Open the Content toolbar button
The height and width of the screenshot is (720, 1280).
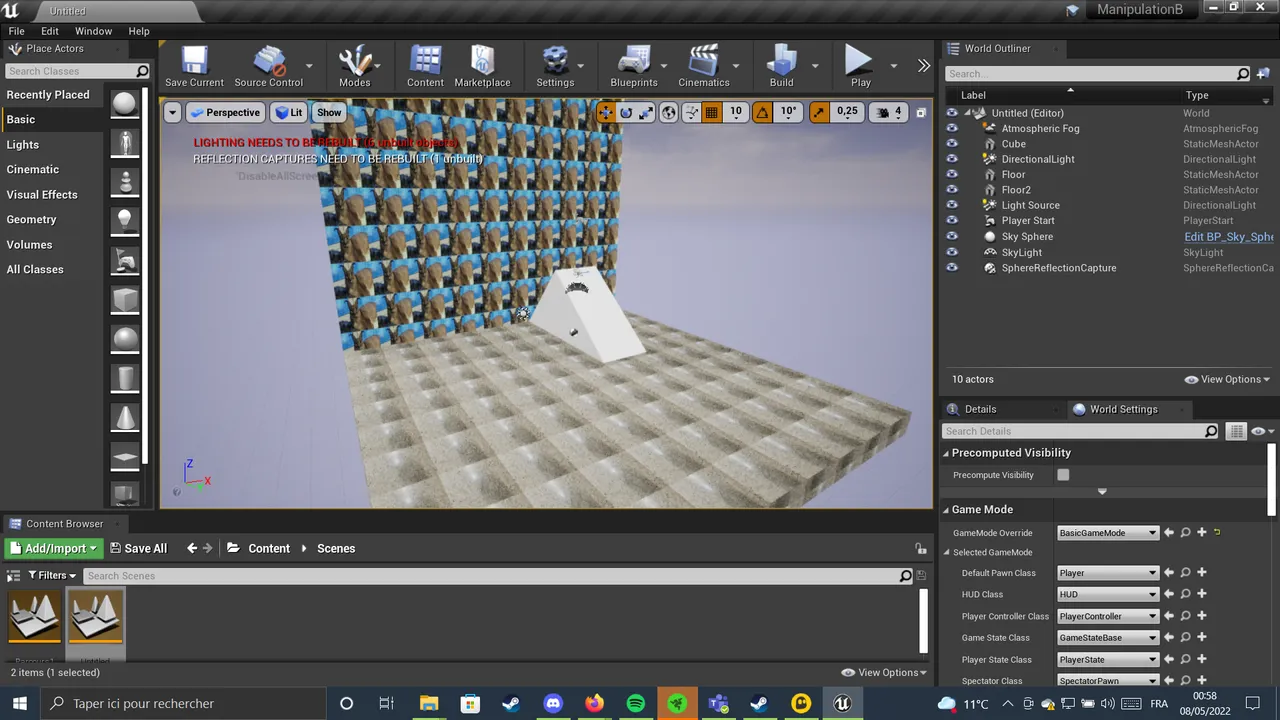[x=425, y=67]
